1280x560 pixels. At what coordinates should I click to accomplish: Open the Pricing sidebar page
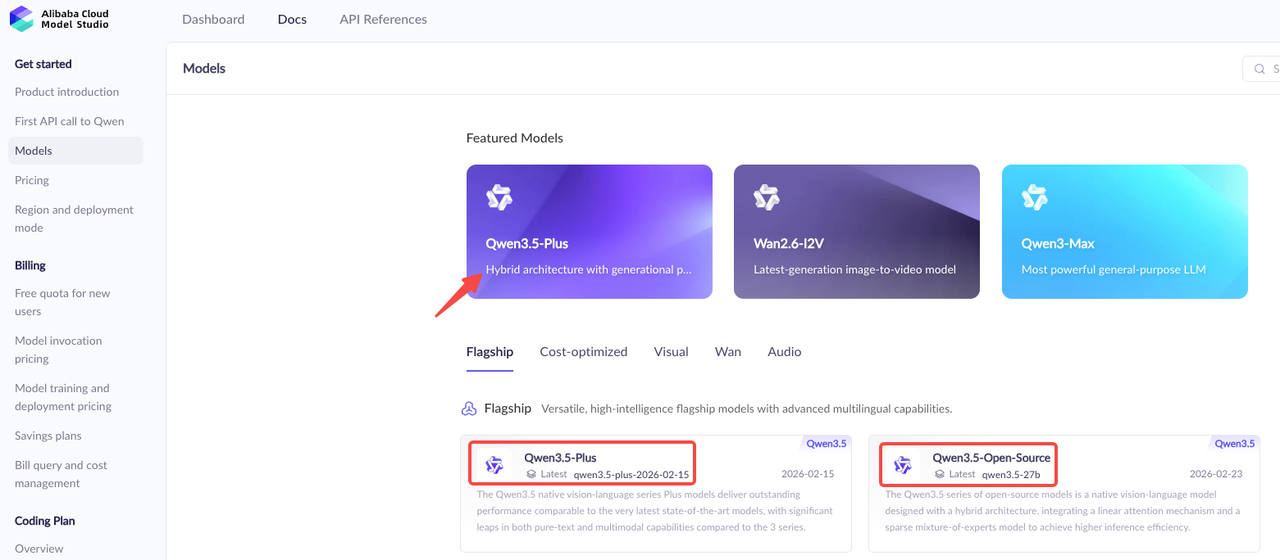tap(32, 180)
